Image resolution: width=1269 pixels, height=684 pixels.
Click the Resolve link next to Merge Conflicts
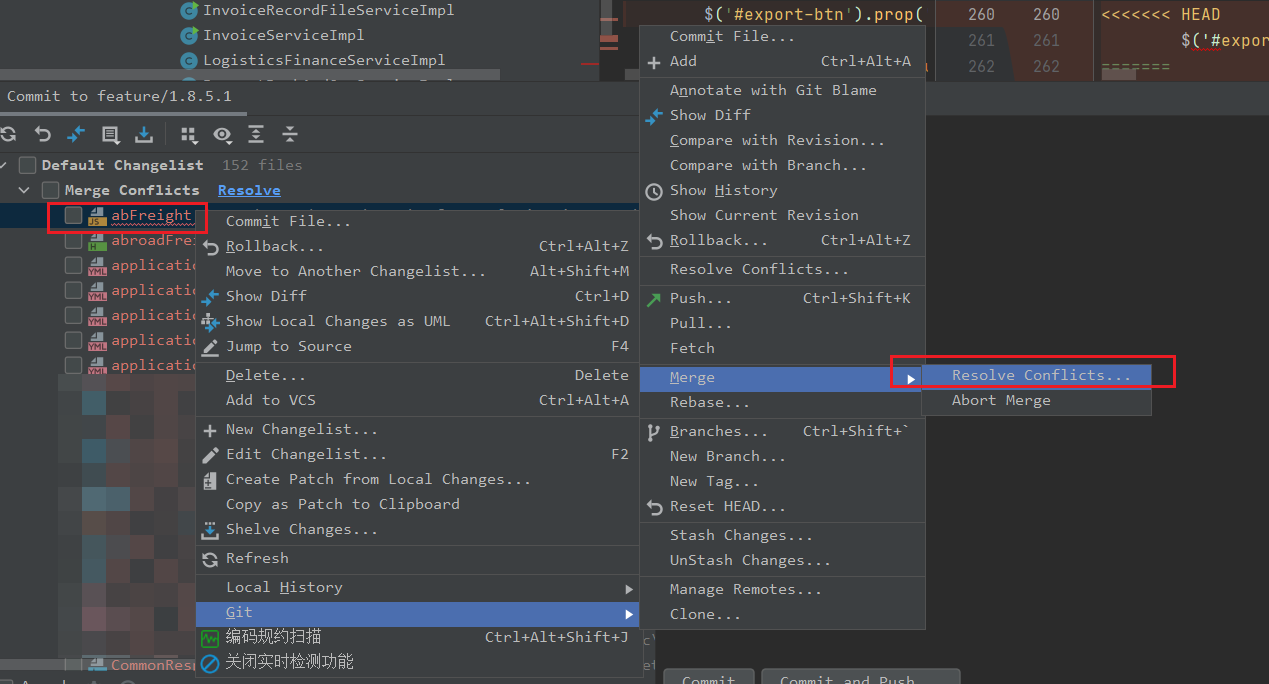point(248,189)
